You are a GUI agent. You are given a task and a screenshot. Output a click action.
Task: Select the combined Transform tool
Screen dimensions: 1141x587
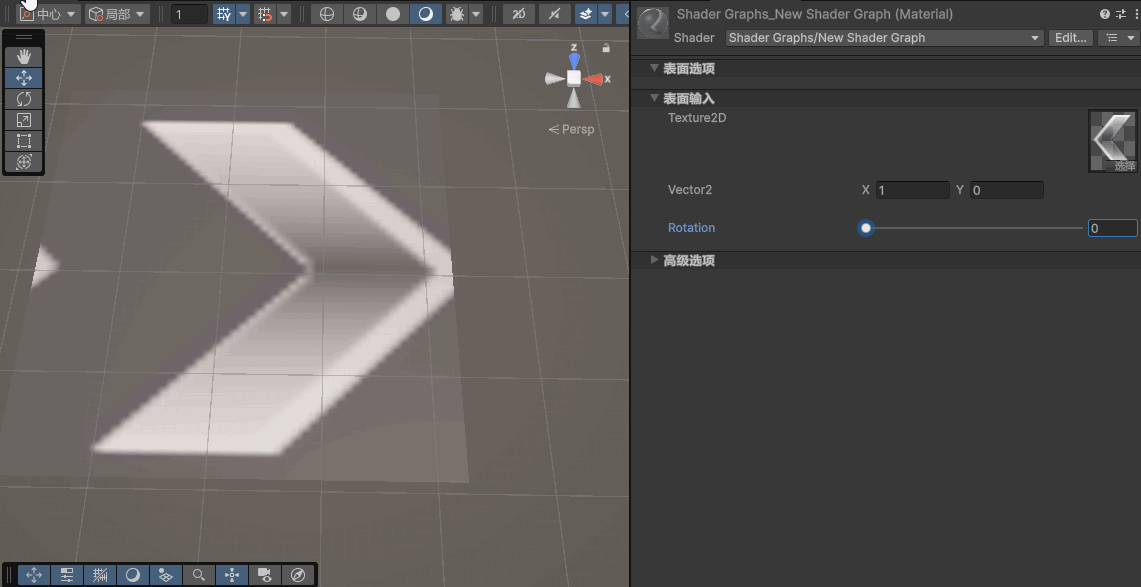[x=24, y=161]
